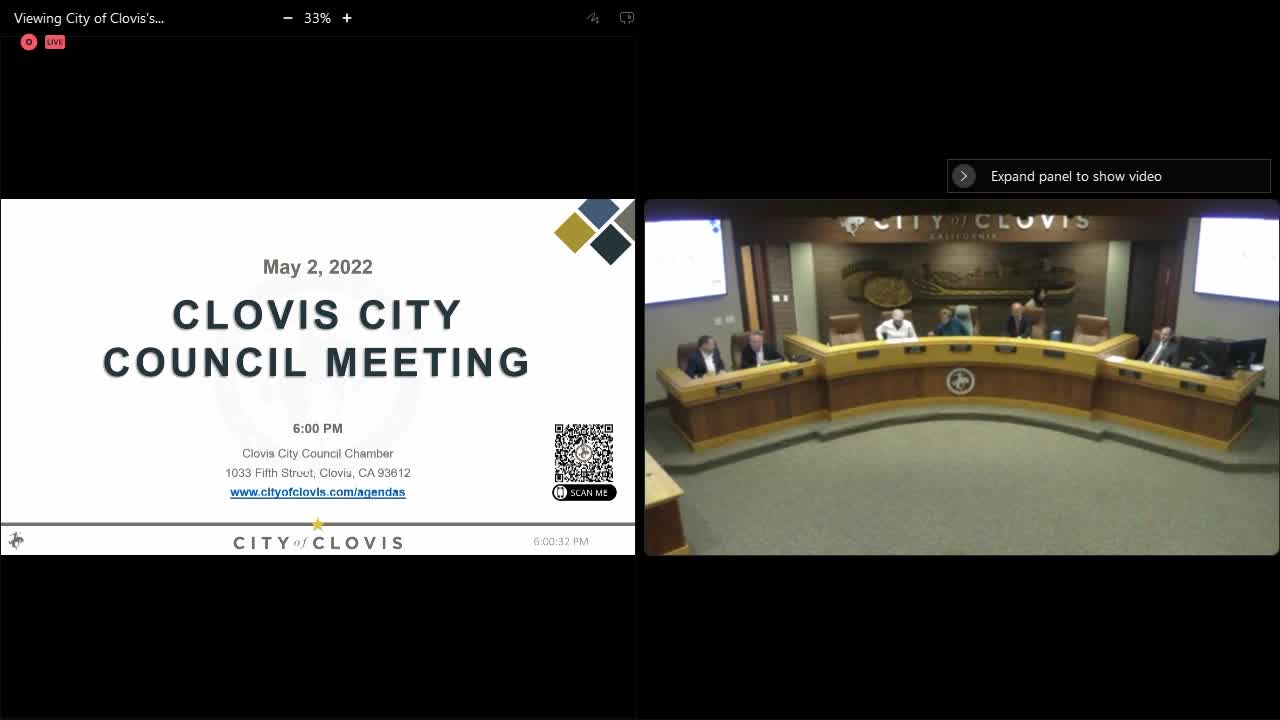Zoom in with the plus button
This screenshot has width=1280, height=720.
tap(347, 18)
